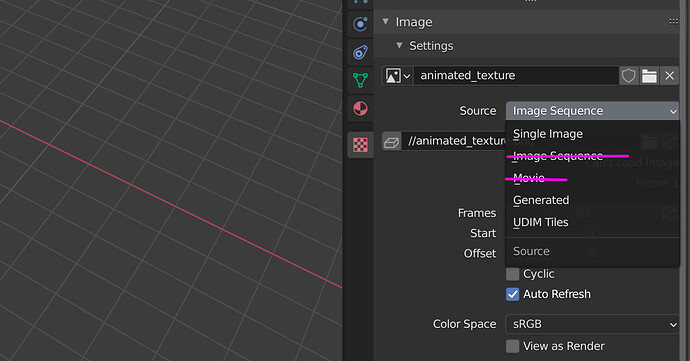Click the //animated_texture file path field

[453, 141]
